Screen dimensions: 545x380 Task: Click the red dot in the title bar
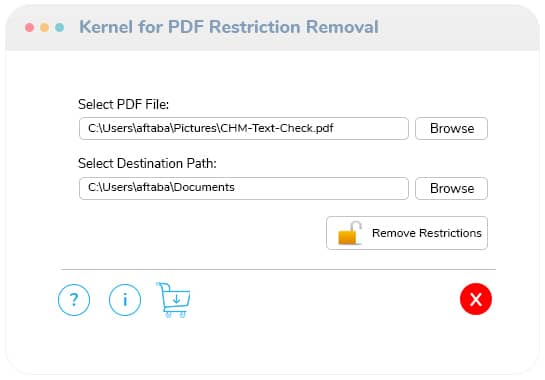pos(30,27)
